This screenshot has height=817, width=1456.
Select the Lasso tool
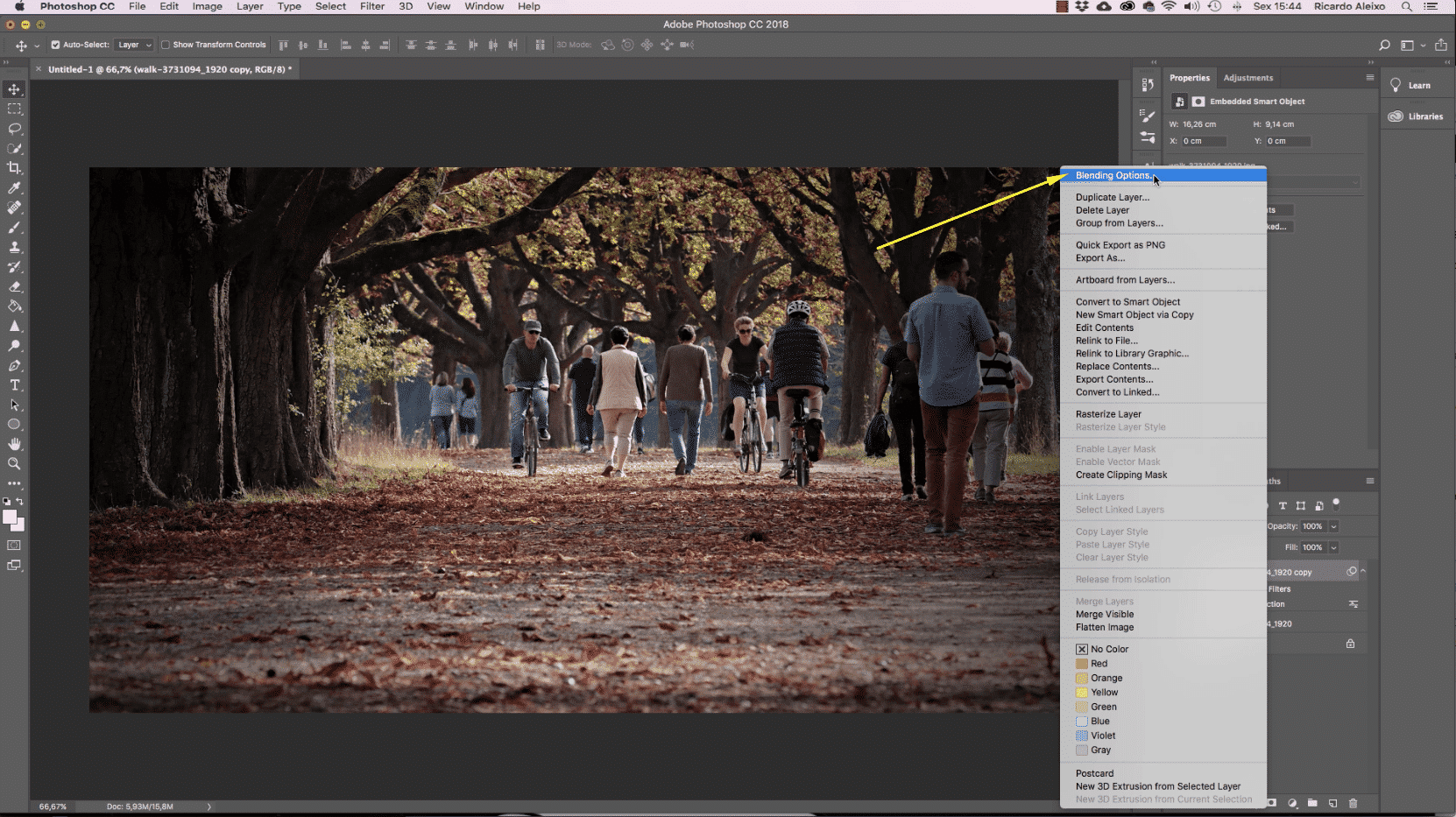14,129
